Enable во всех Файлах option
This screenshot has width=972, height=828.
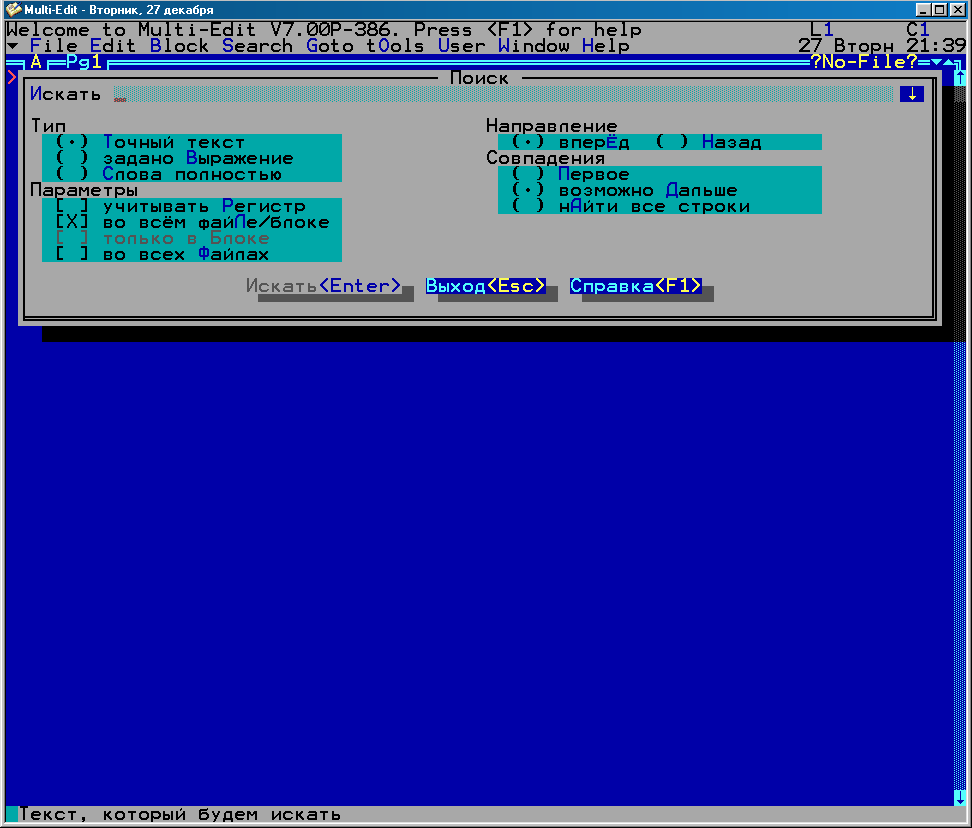162,255
